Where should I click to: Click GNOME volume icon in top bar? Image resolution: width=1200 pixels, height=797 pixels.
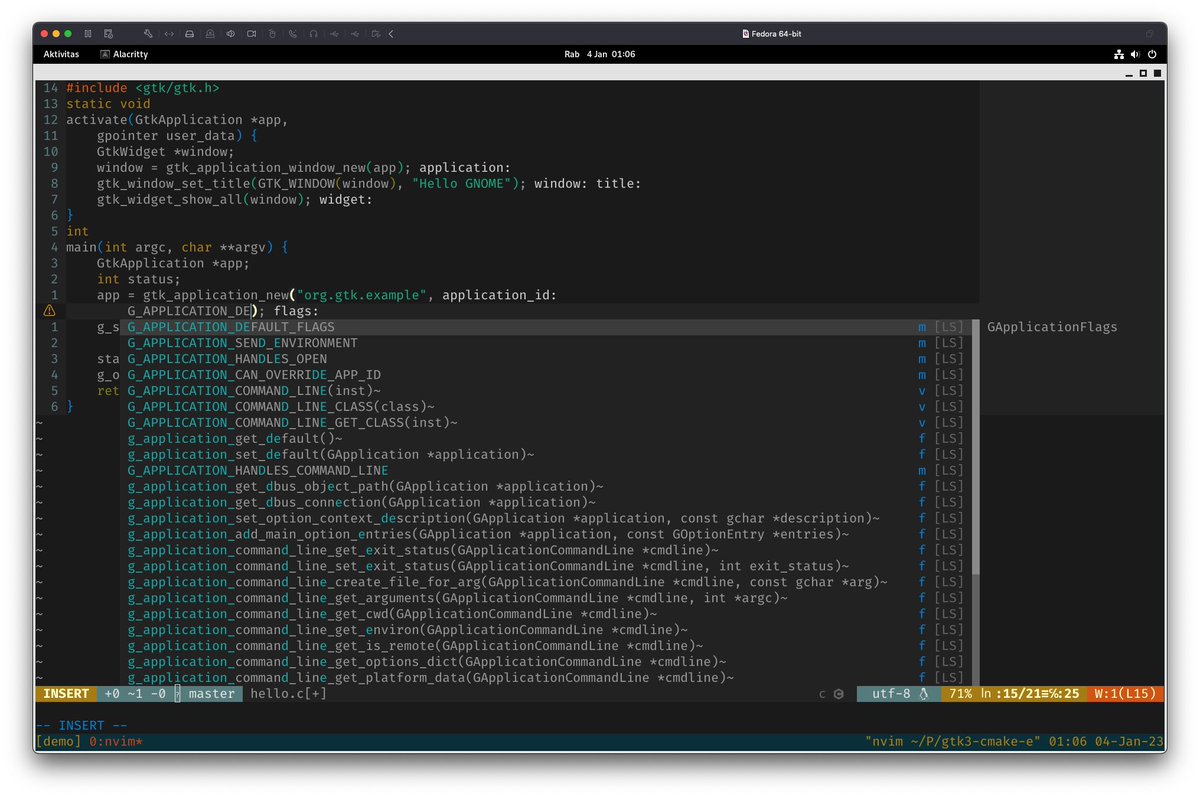click(1136, 54)
